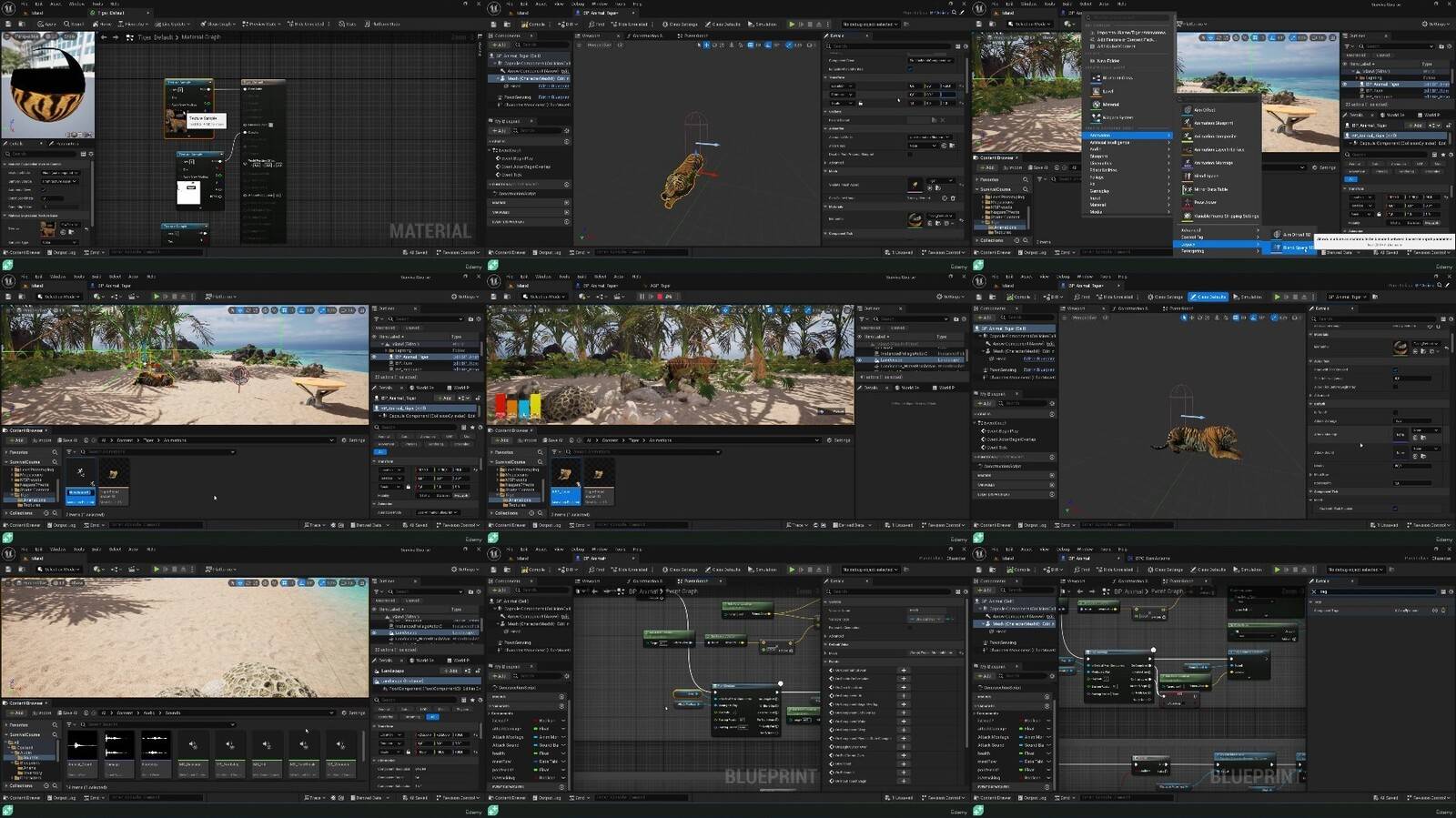Go back arrow in the BP Animal Event Graph
The width and height of the screenshot is (1456, 818).
point(595,591)
